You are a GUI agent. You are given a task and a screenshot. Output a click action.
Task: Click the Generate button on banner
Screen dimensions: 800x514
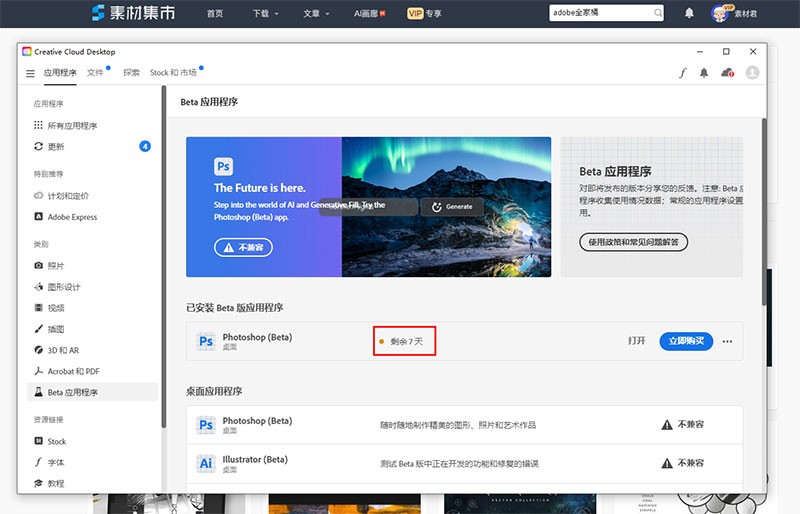(452, 207)
